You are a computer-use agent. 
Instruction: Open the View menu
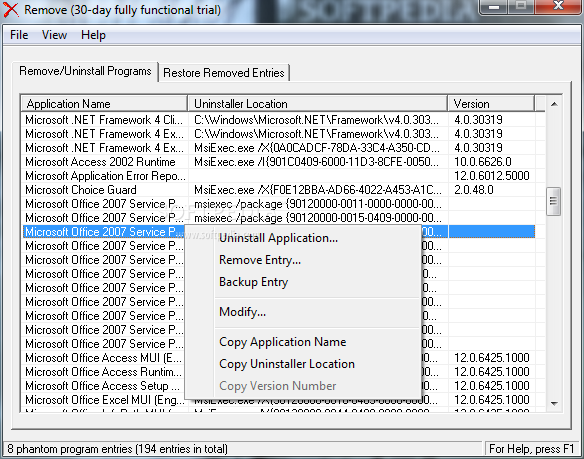pos(54,35)
